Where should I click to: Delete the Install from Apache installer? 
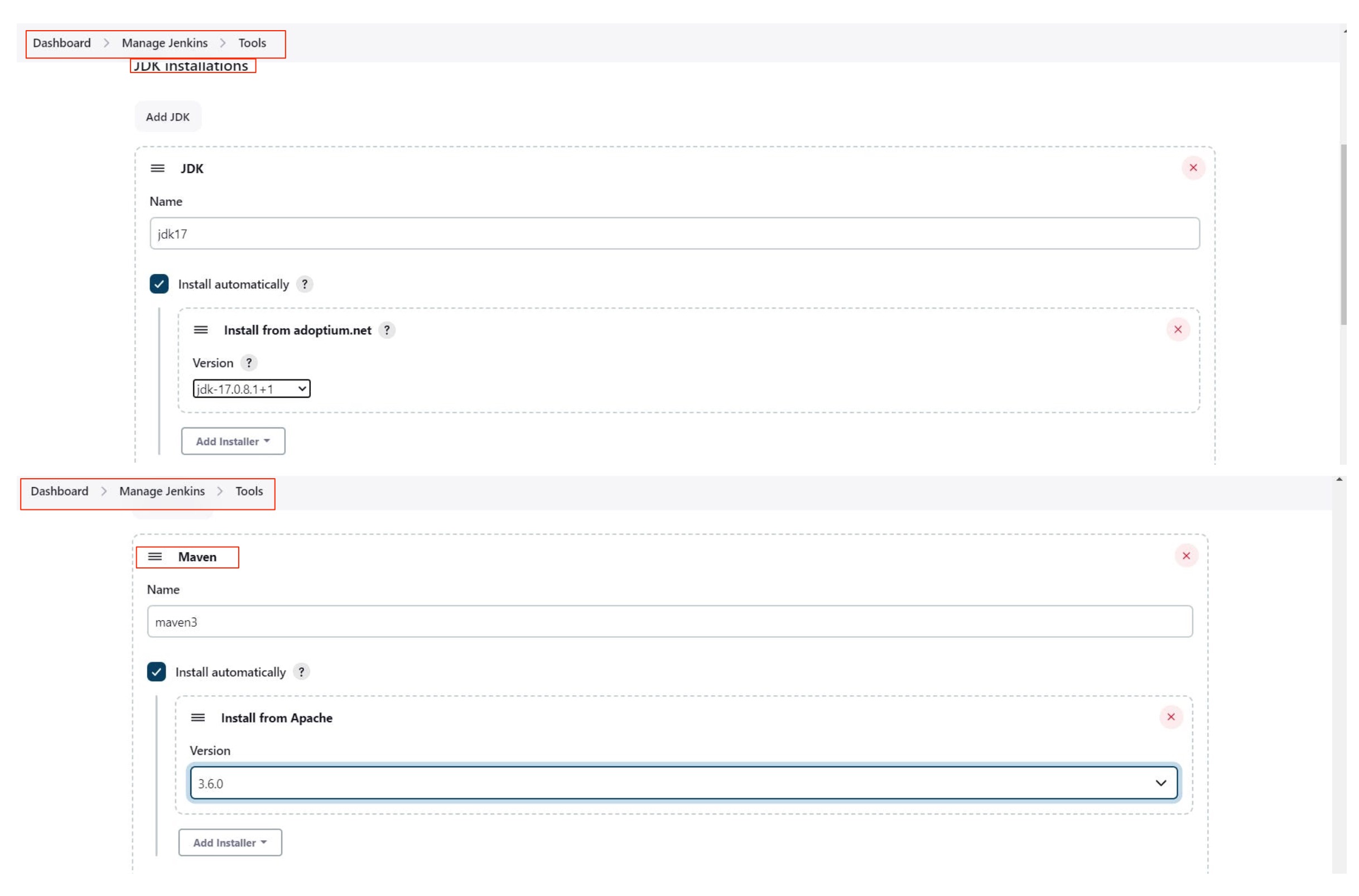point(1170,716)
